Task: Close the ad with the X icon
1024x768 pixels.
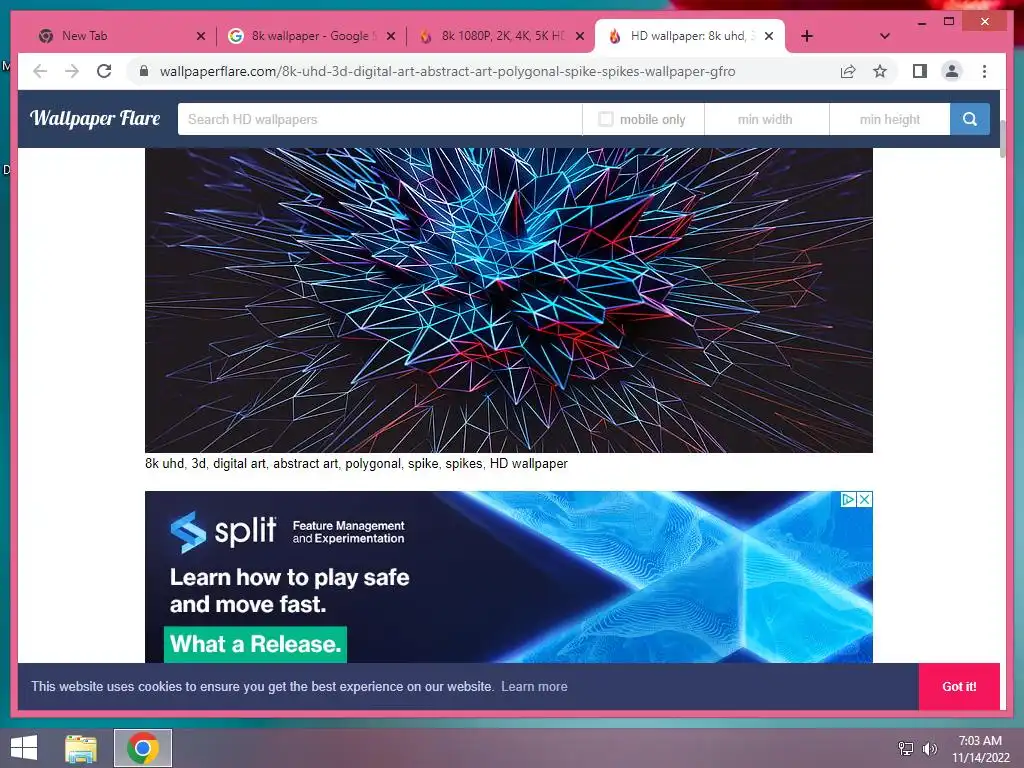Action: click(865, 500)
